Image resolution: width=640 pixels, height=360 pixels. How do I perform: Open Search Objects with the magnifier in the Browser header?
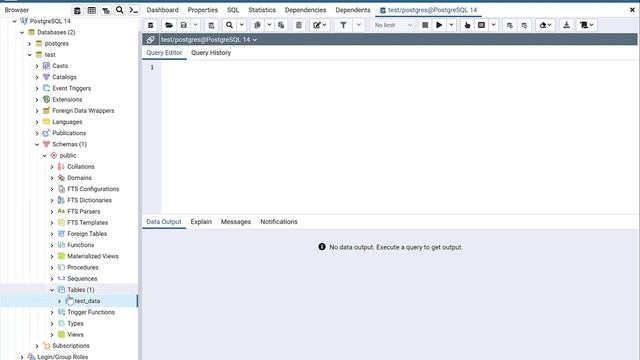[120, 10]
